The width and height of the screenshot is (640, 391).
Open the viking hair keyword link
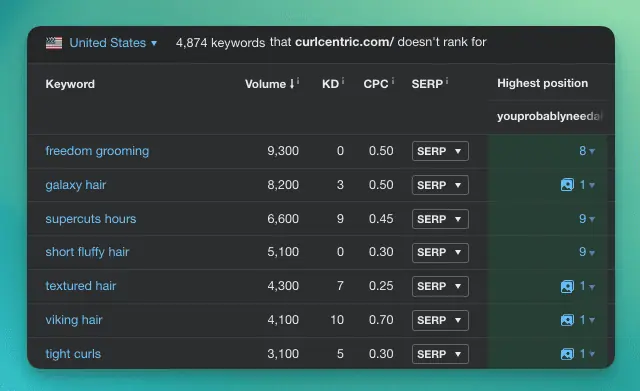[x=73, y=320]
